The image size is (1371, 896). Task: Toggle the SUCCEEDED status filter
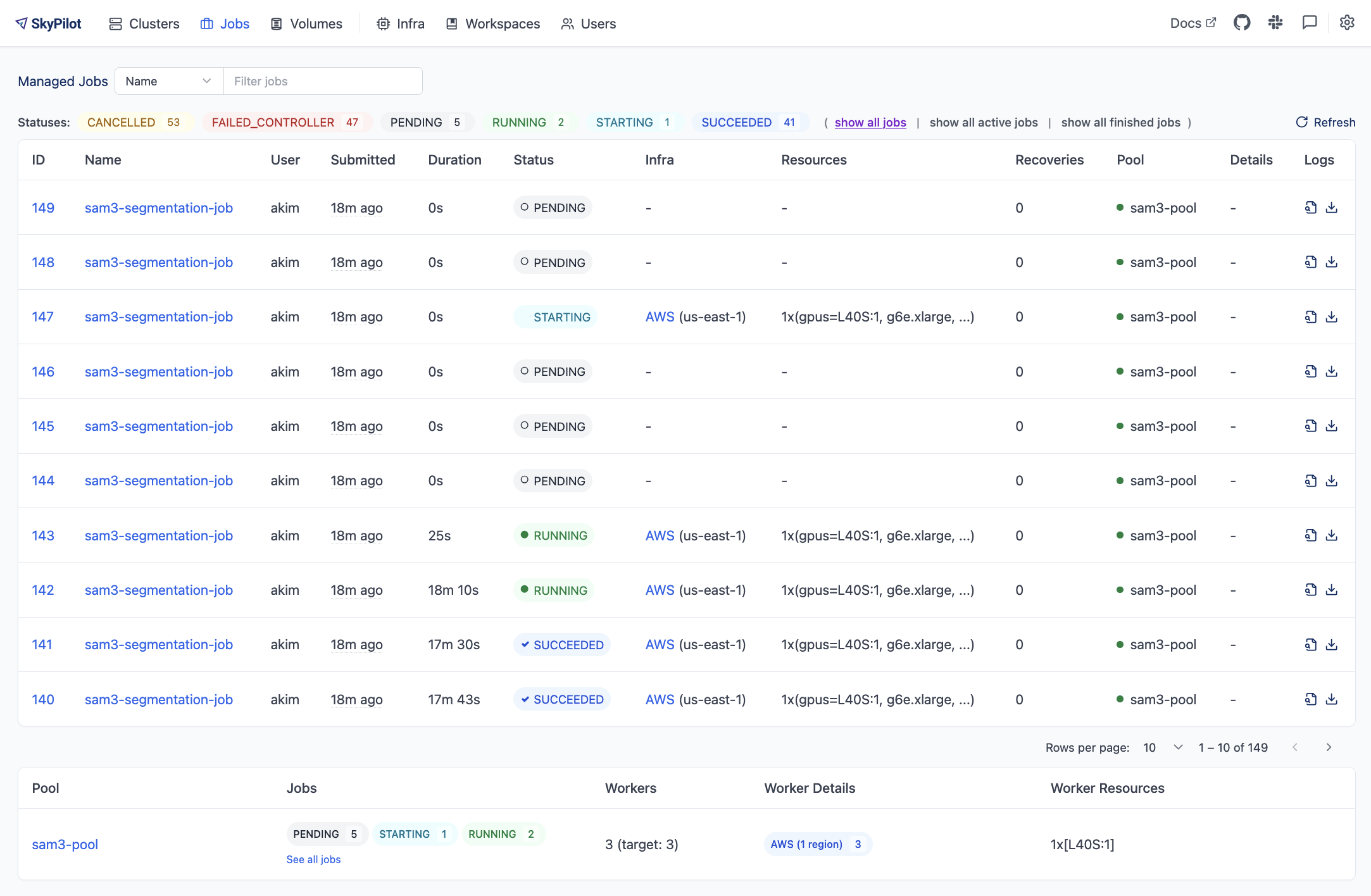(x=749, y=122)
